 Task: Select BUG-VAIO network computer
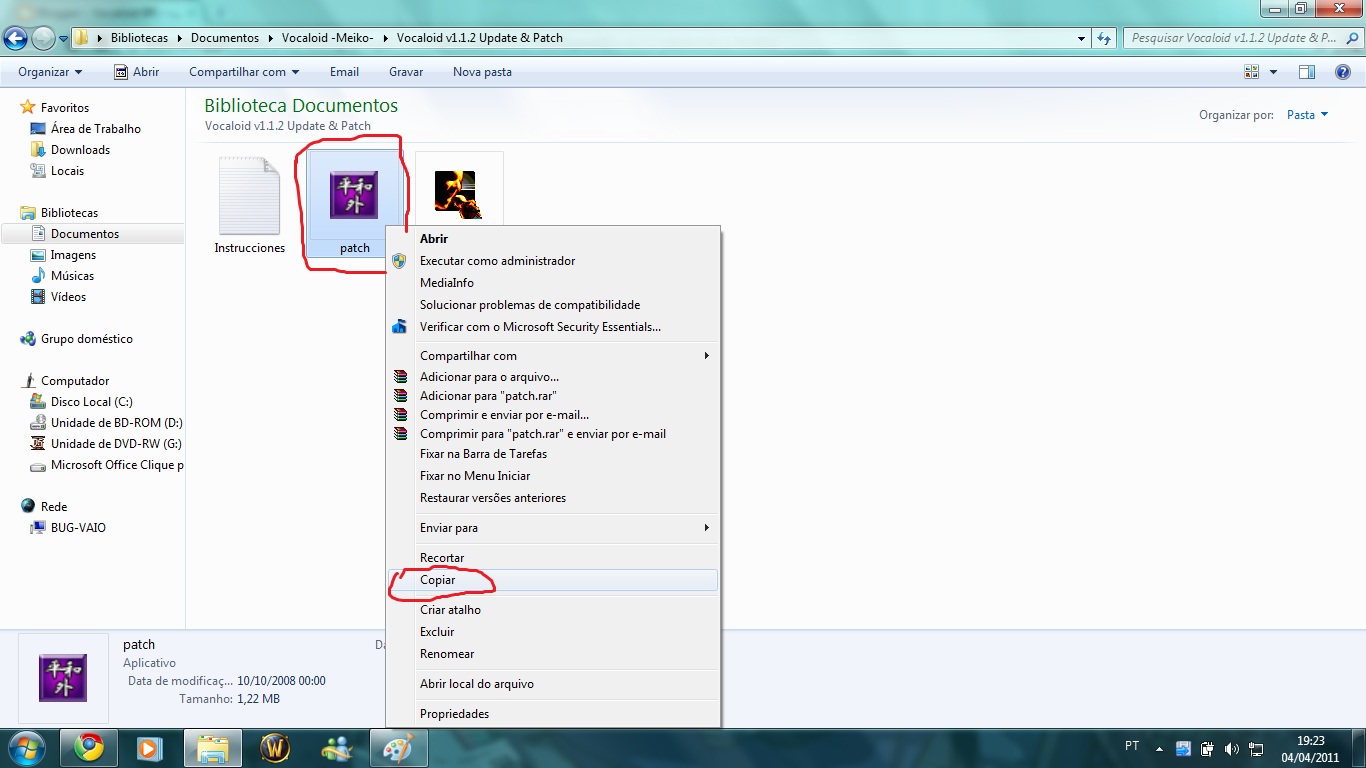click(78, 528)
